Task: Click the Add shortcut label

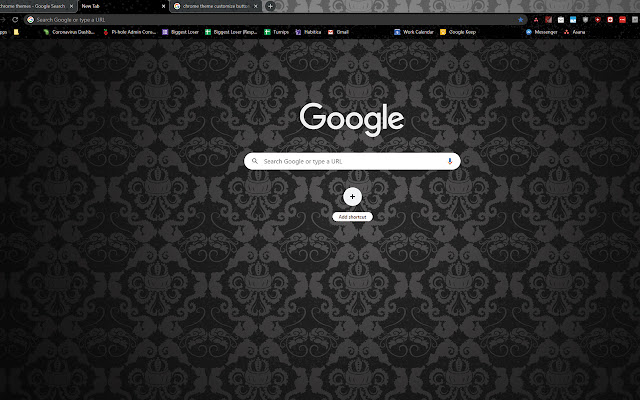Action: click(352, 217)
